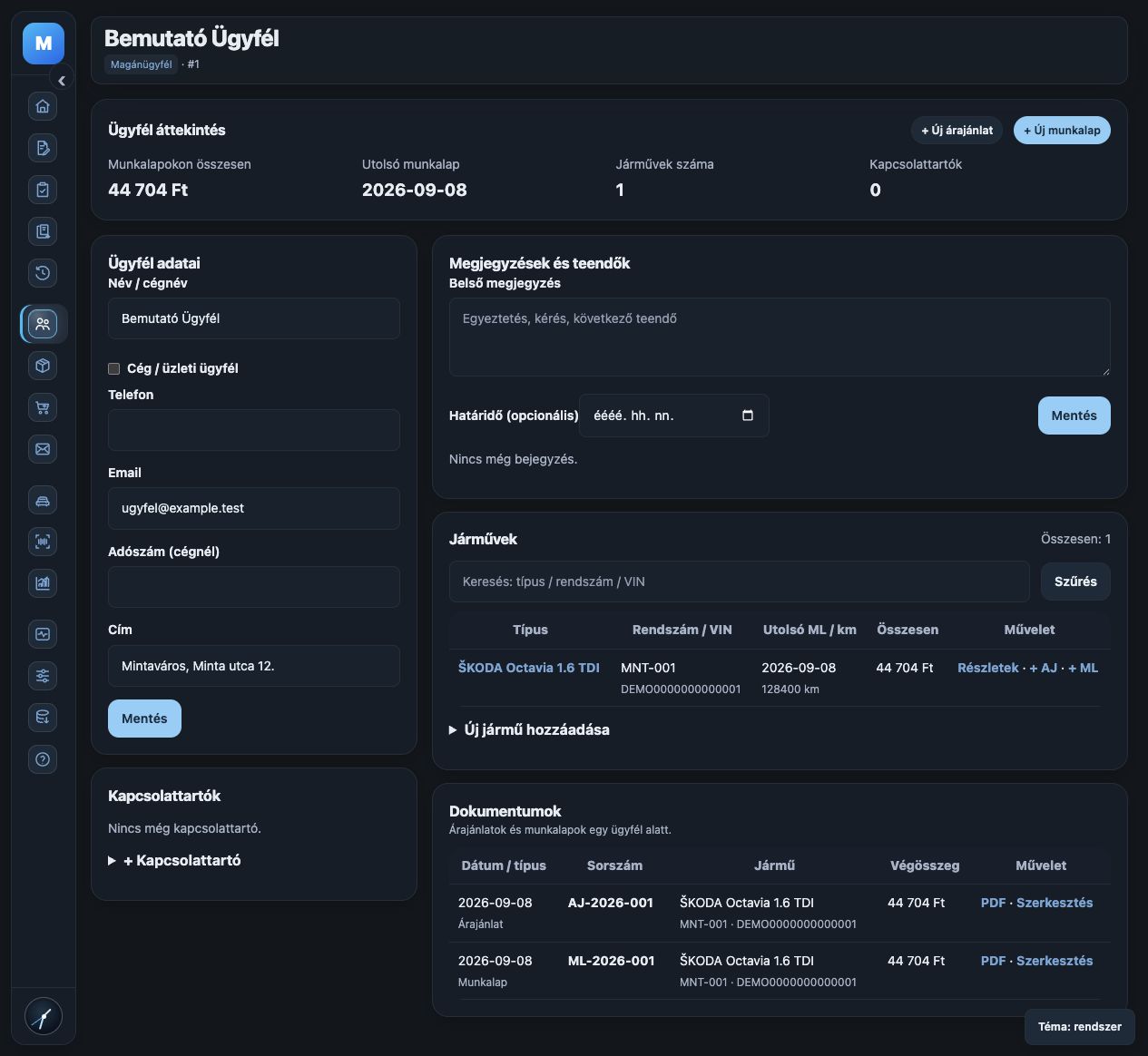Screen dimensions: 1148x1056
Task: Save the note with Mentés beside Határidő
Action: click(x=1074, y=416)
